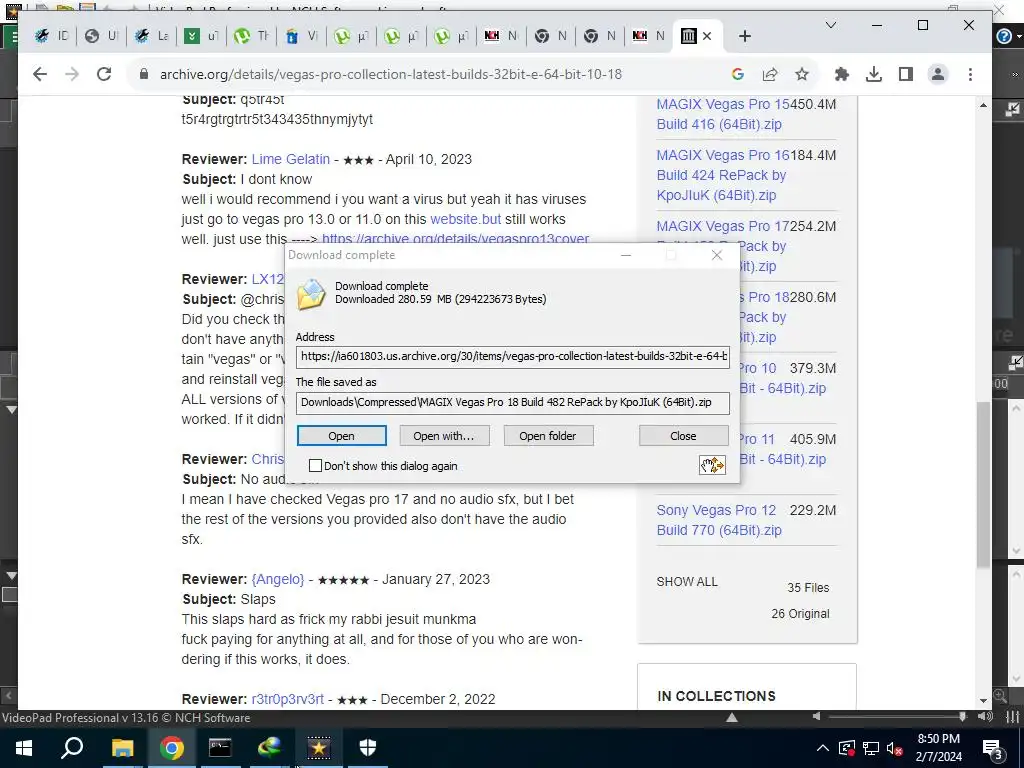Open the Lime Gelatin reviewer link
The height and width of the screenshot is (768, 1024).
tap(291, 159)
